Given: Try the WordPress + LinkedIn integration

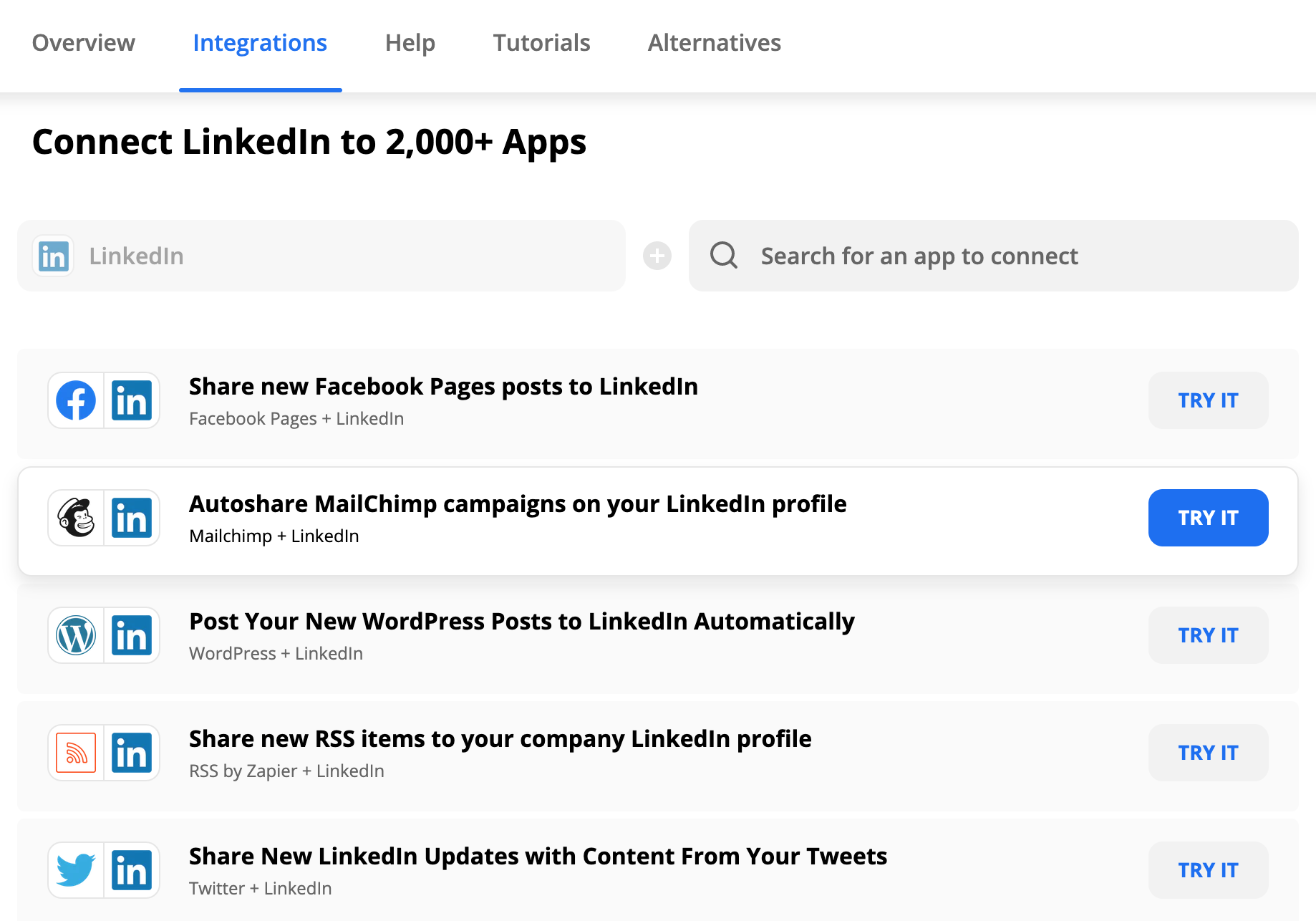Looking at the screenshot, I should click(x=1209, y=635).
